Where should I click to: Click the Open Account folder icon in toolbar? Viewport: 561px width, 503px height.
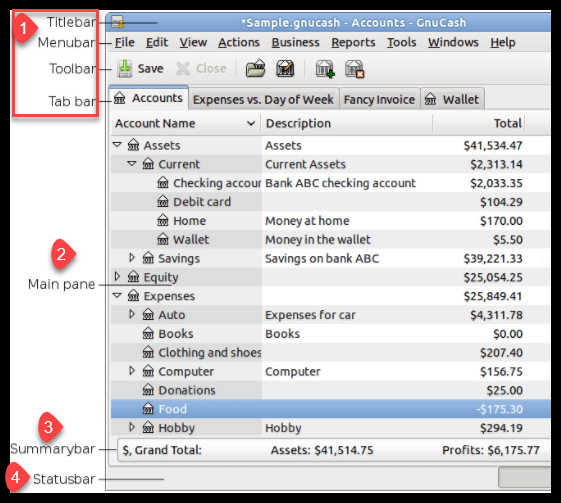255,68
